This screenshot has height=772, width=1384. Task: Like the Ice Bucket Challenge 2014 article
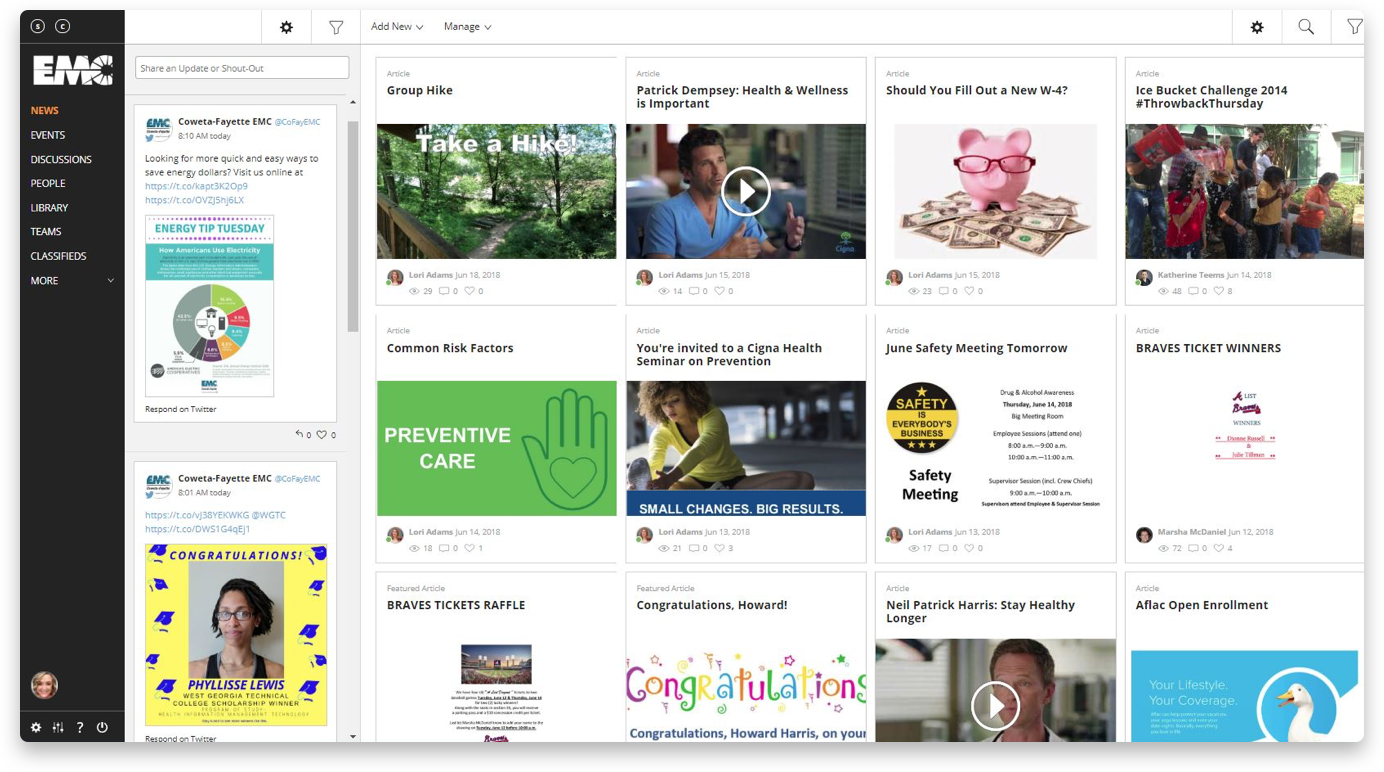coord(1218,291)
